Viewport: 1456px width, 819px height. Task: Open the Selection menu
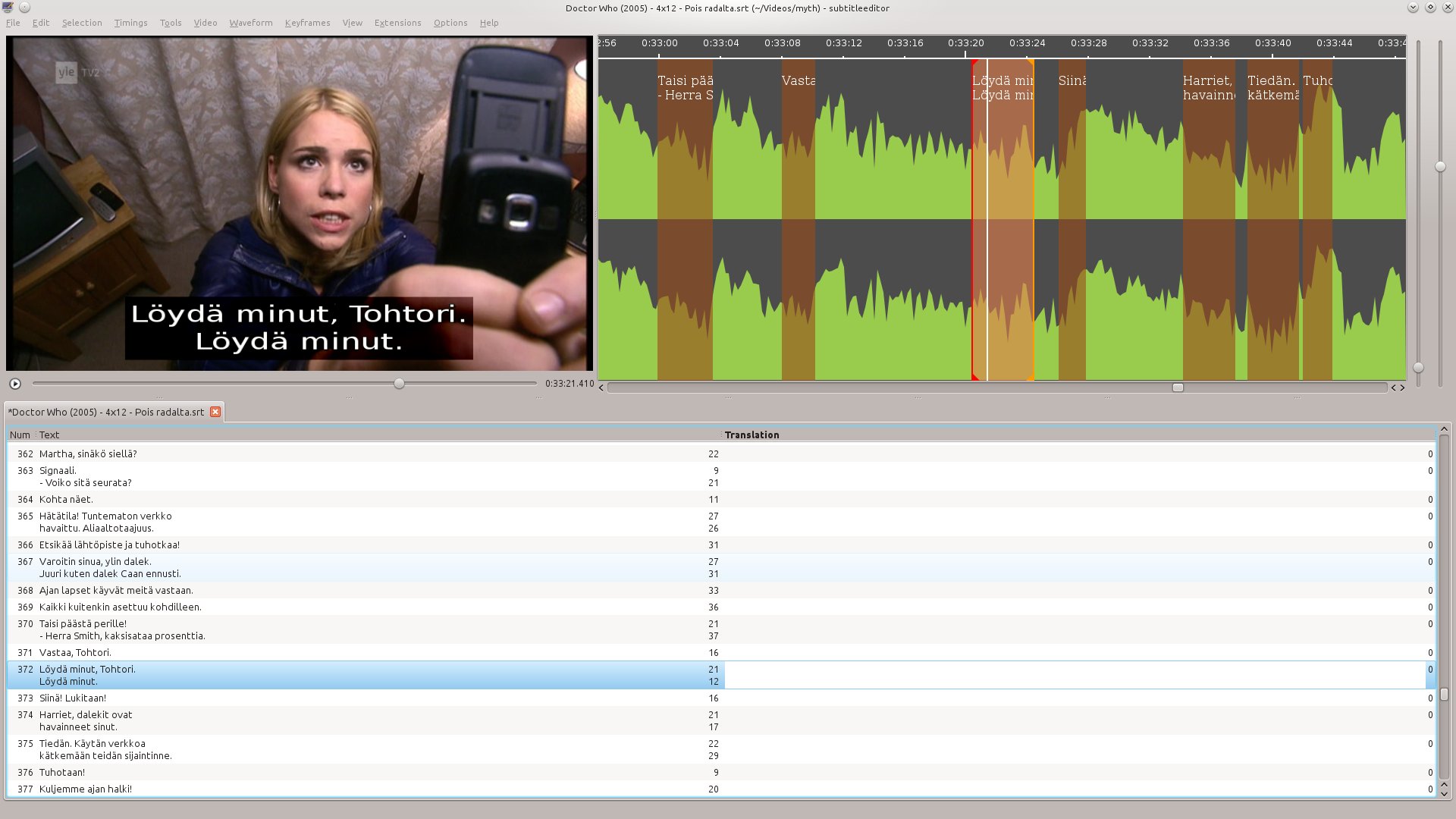[82, 23]
